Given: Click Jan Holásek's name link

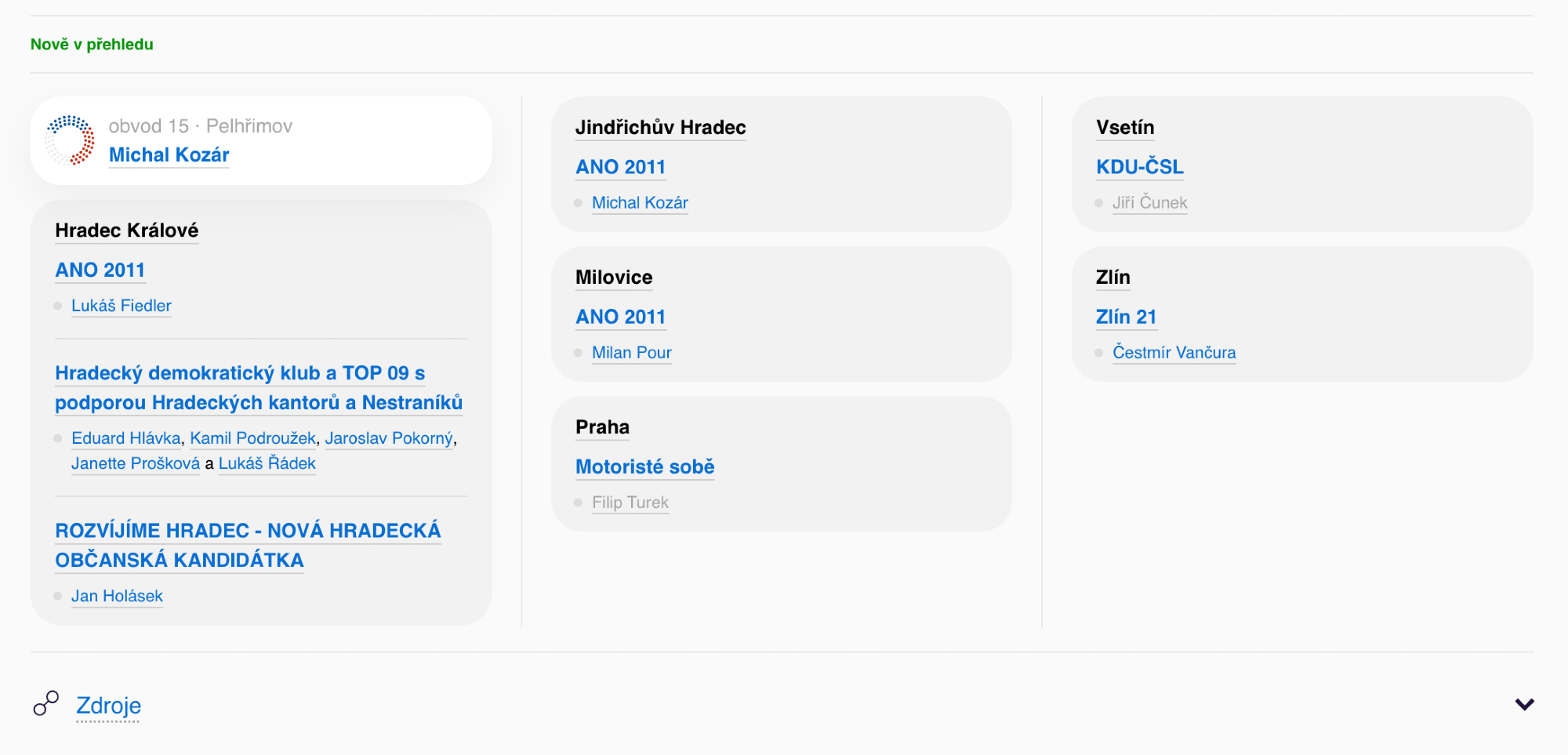Looking at the screenshot, I should pyautogui.click(x=117, y=596).
